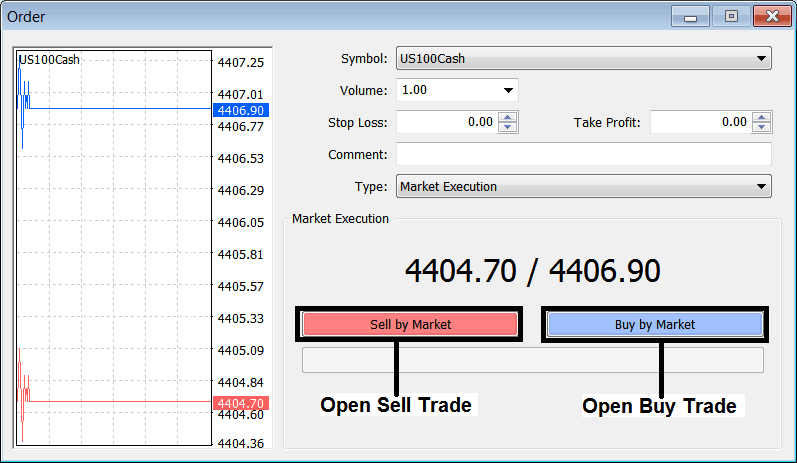Select the US100Cash label on the chart

[x=49, y=60]
